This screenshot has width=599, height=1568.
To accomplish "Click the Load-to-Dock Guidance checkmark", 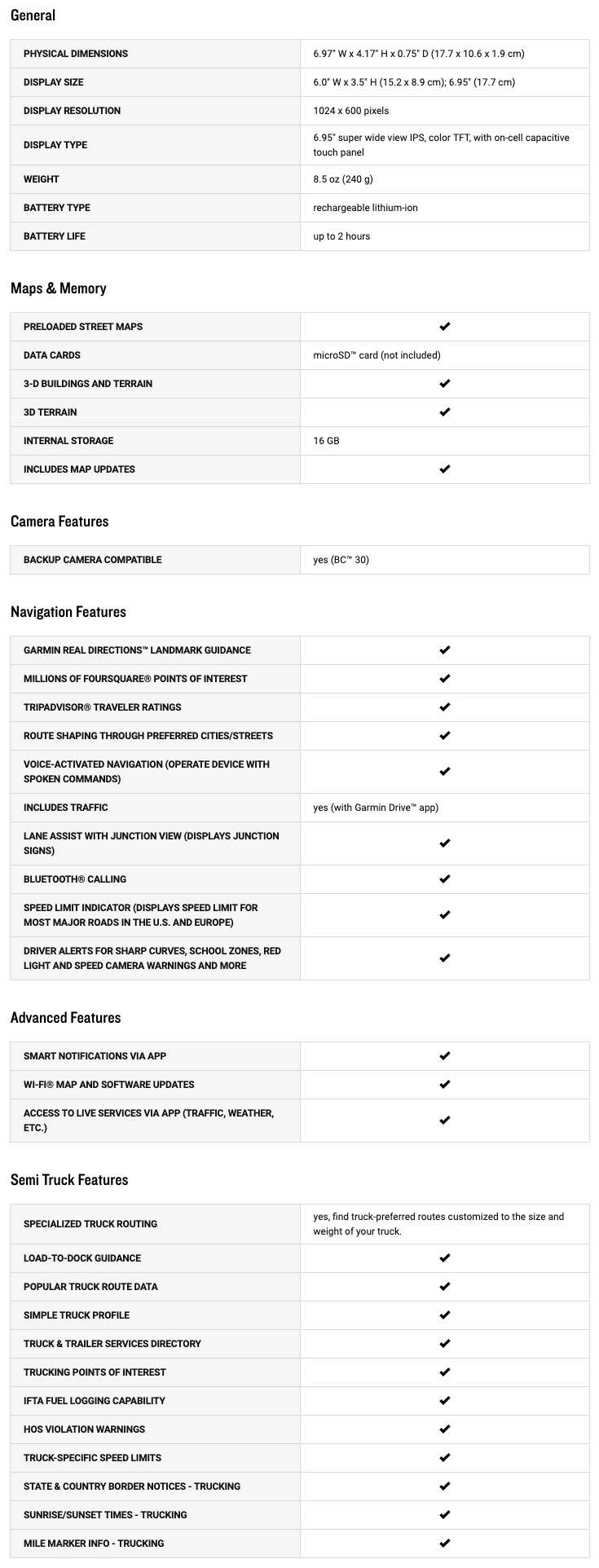I will coord(444,1258).
